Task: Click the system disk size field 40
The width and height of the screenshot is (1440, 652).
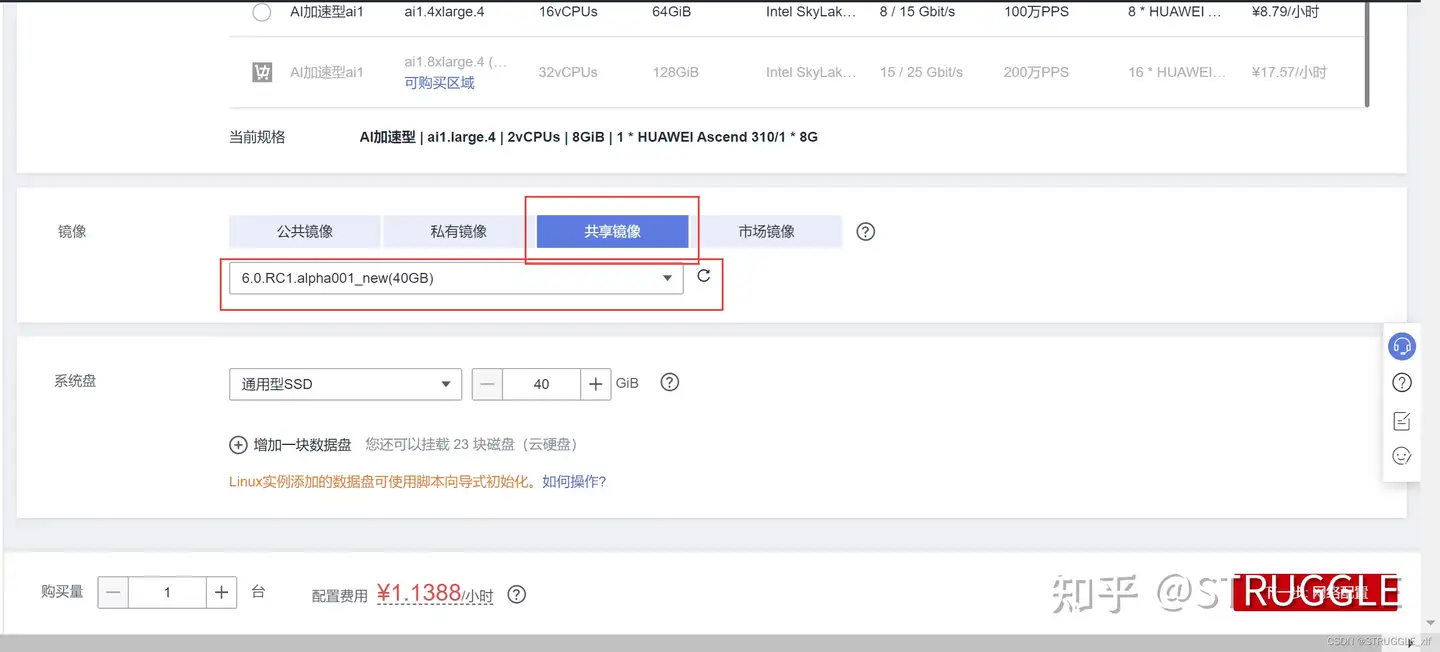Action: click(542, 384)
